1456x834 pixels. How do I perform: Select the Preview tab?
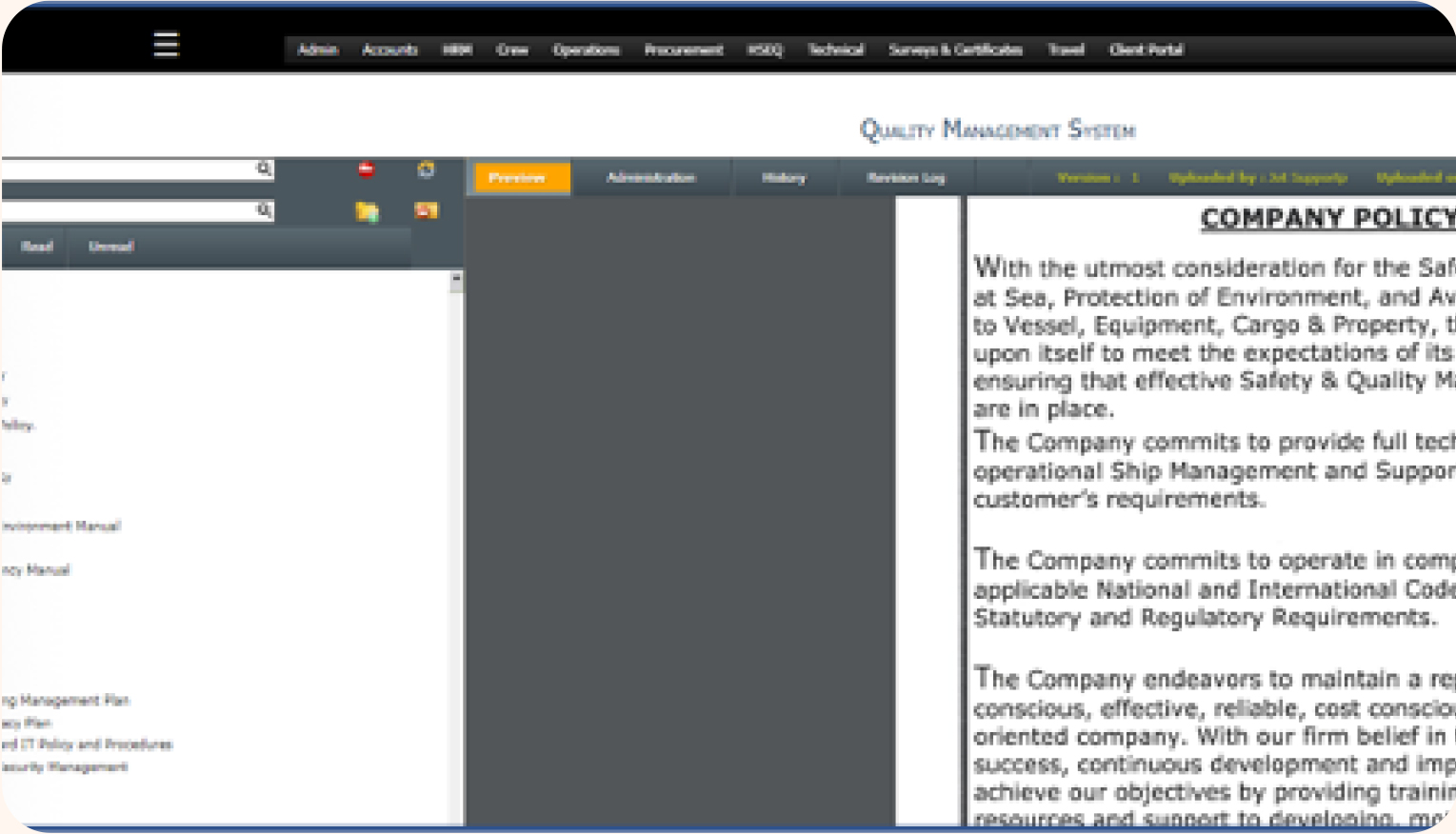pyautogui.click(x=517, y=178)
